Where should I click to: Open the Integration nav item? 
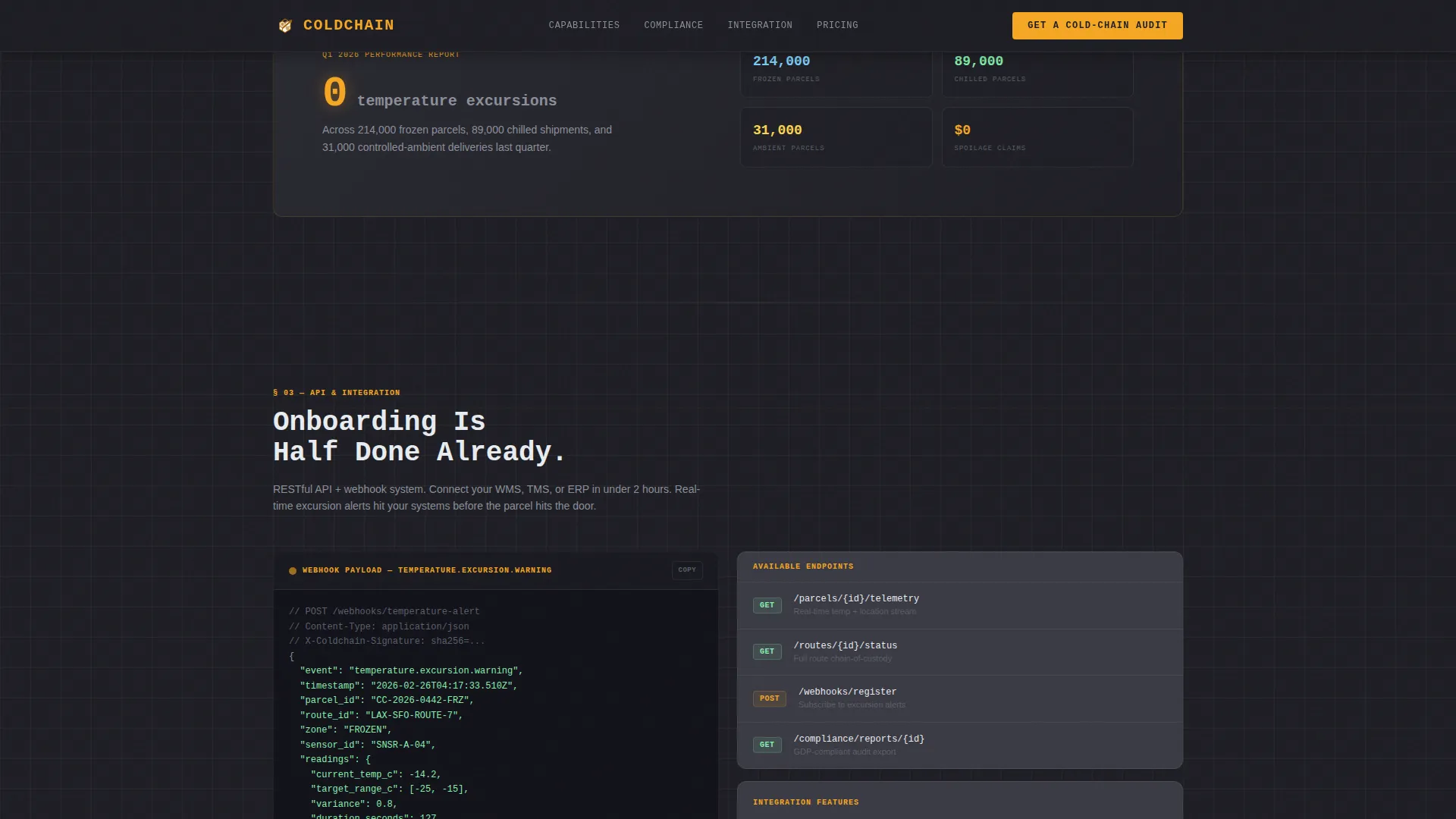pos(760,25)
